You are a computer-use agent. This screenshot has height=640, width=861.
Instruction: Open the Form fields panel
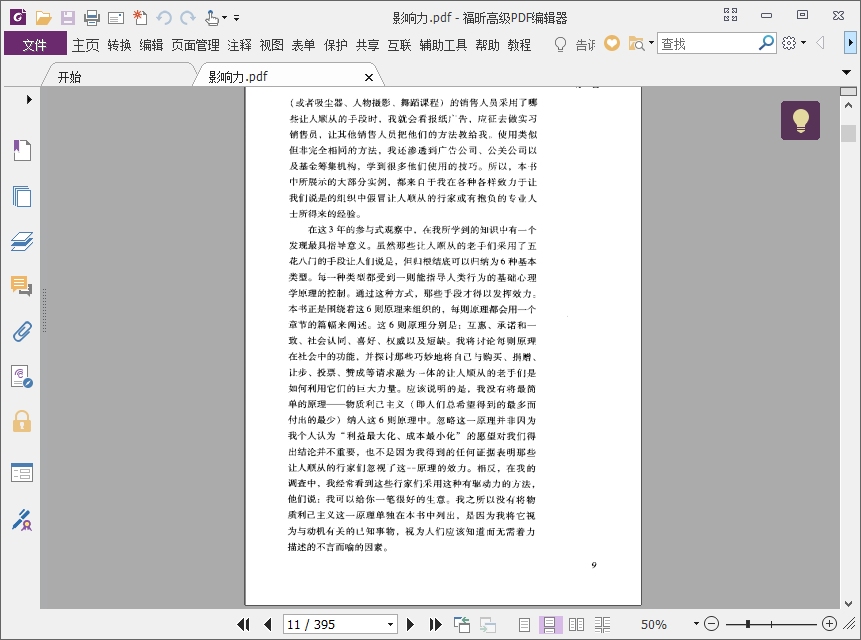pos(22,472)
